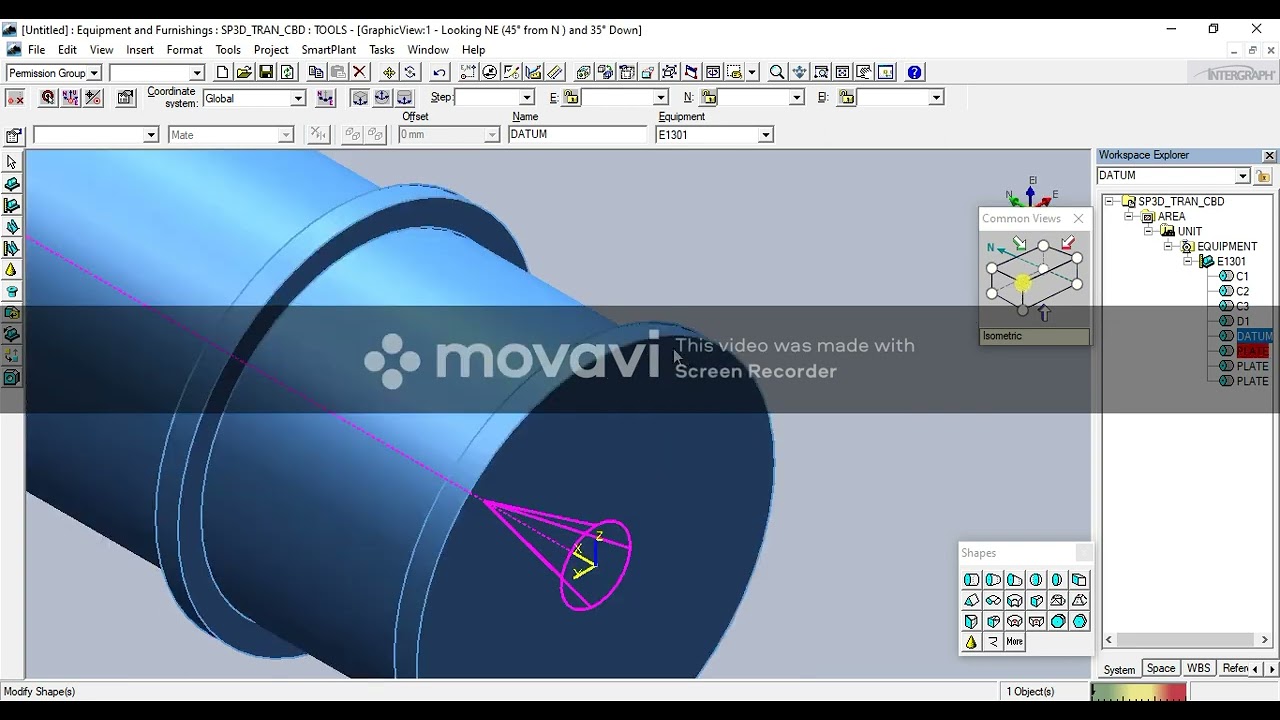1280x720 pixels.
Task: Toggle the E coordinate lock
Action: pos(571,98)
